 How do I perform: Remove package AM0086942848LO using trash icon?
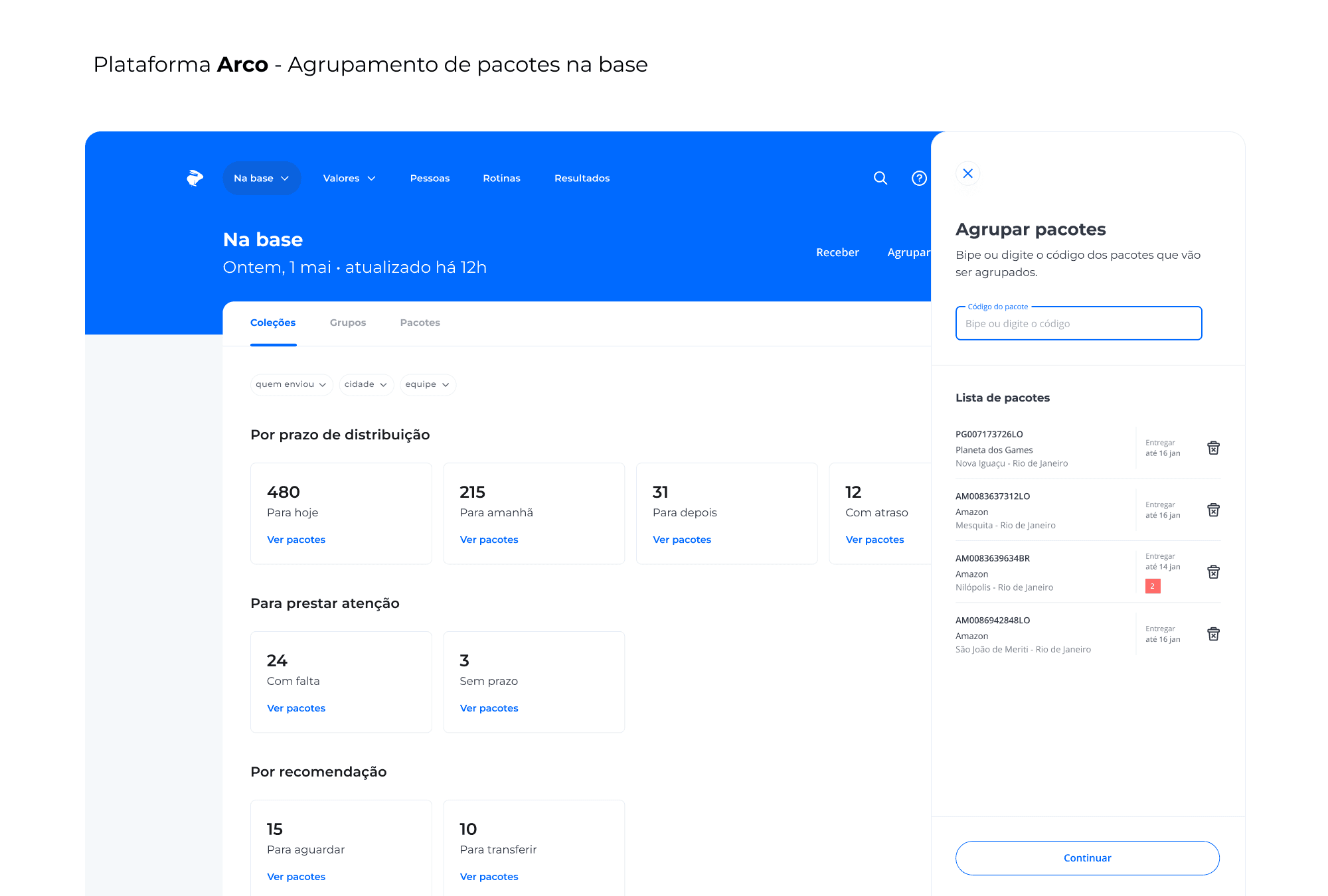pos(1213,634)
